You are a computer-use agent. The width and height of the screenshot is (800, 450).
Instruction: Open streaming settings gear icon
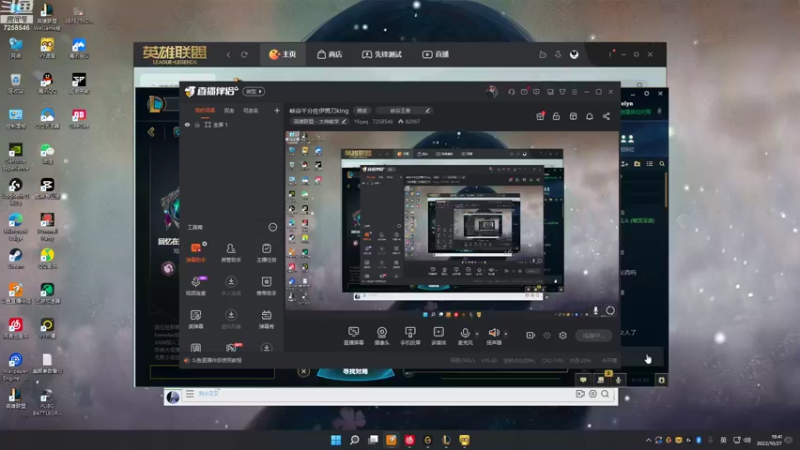click(x=563, y=335)
